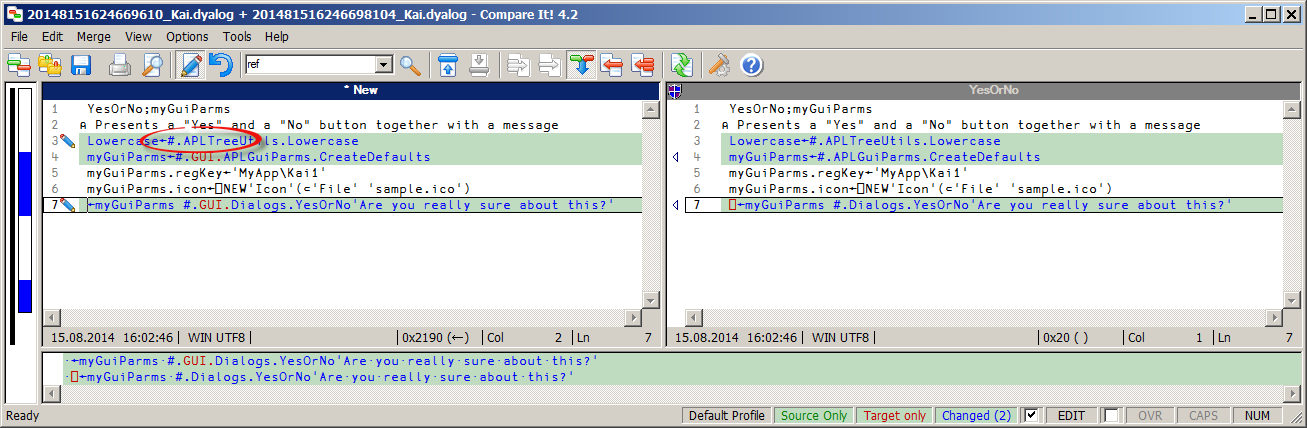Click the 'YesOrNo' right pane title bar
Screen dimensions: 1307x428
(x=983, y=90)
